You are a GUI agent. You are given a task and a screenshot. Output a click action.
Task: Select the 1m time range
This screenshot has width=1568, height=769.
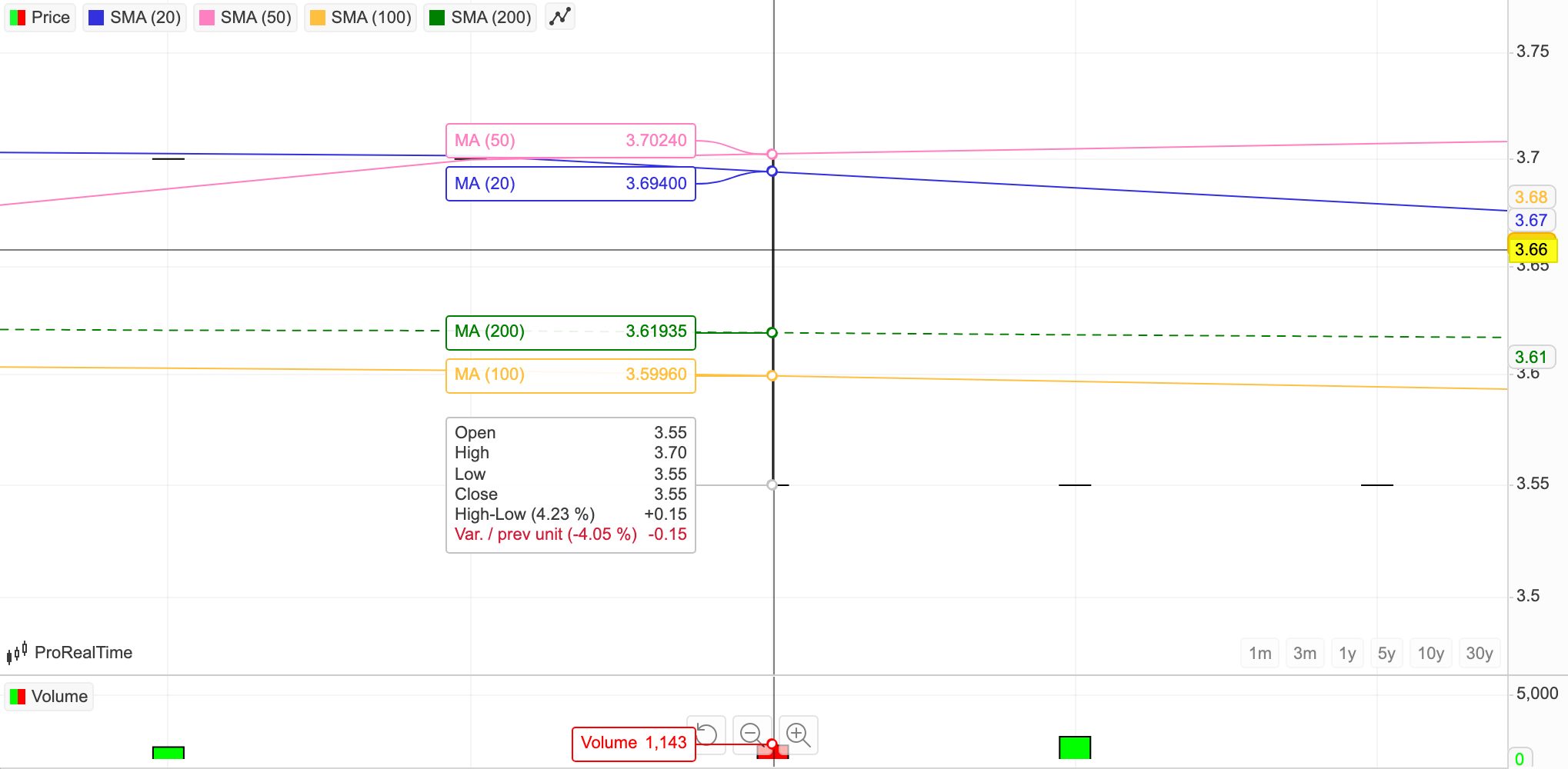click(x=1260, y=654)
